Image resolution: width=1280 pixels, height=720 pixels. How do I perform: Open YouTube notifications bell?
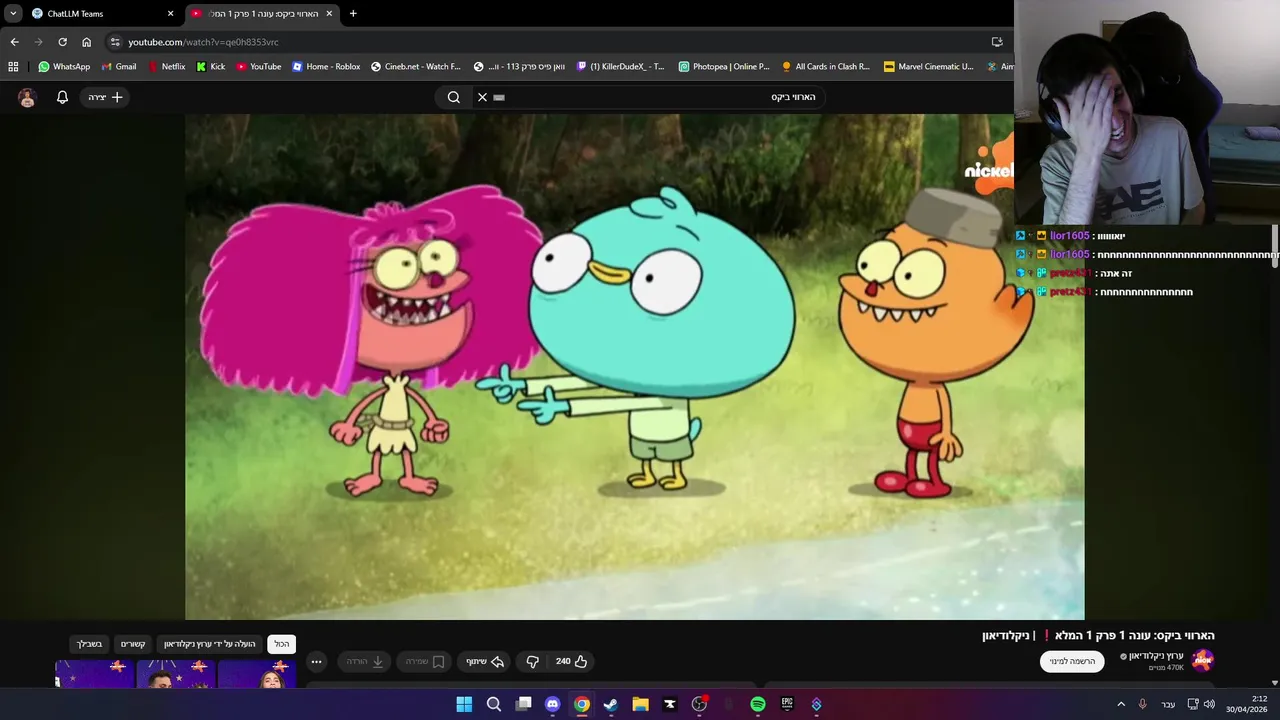click(62, 97)
